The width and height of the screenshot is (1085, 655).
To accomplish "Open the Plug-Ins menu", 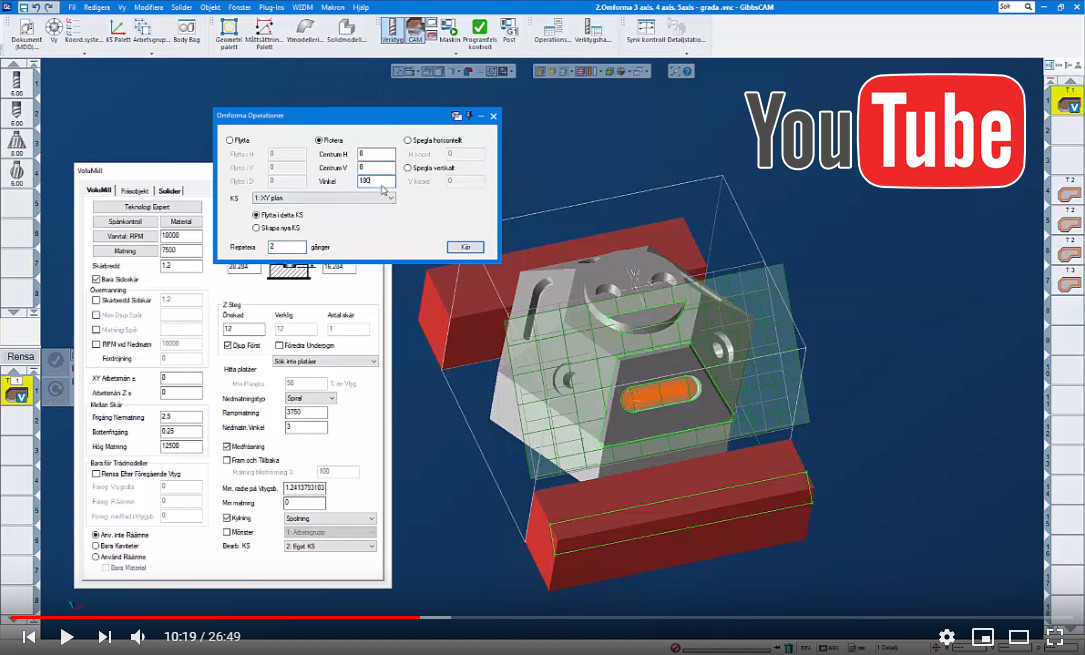I will (x=271, y=8).
